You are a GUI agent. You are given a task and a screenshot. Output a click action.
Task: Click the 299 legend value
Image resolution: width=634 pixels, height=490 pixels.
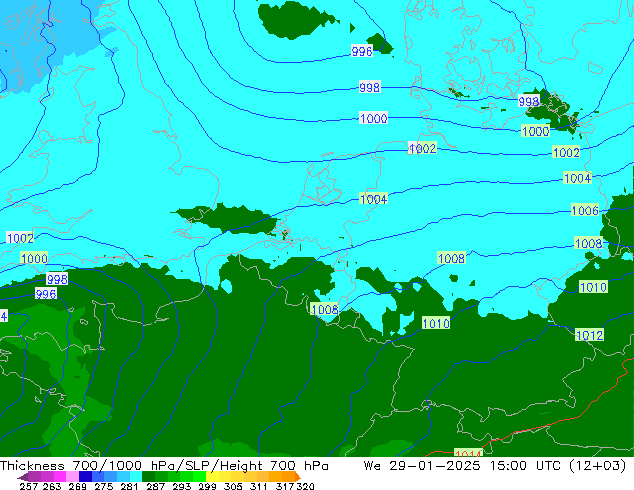pos(207,486)
